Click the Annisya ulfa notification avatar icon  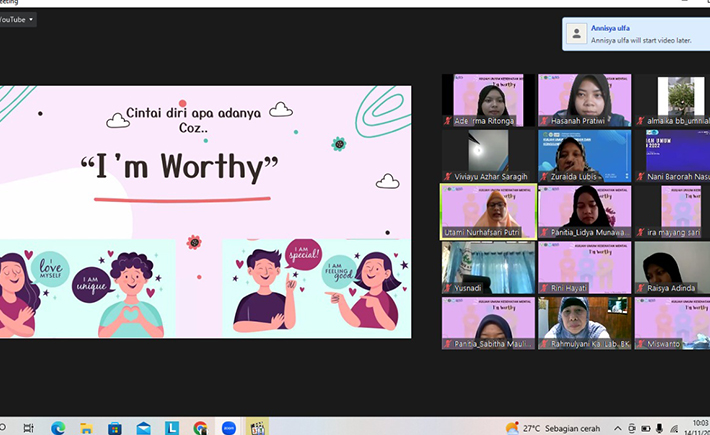(x=577, y=34)
